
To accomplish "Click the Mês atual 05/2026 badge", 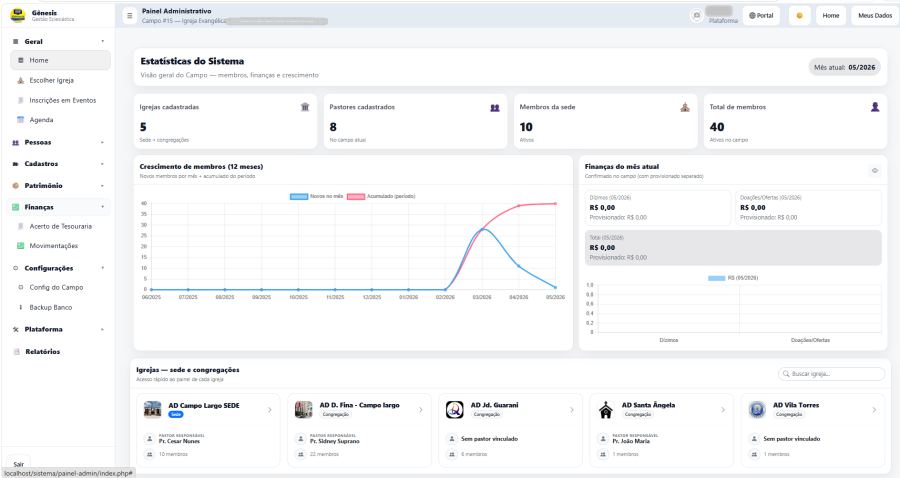I will point(844,67).
